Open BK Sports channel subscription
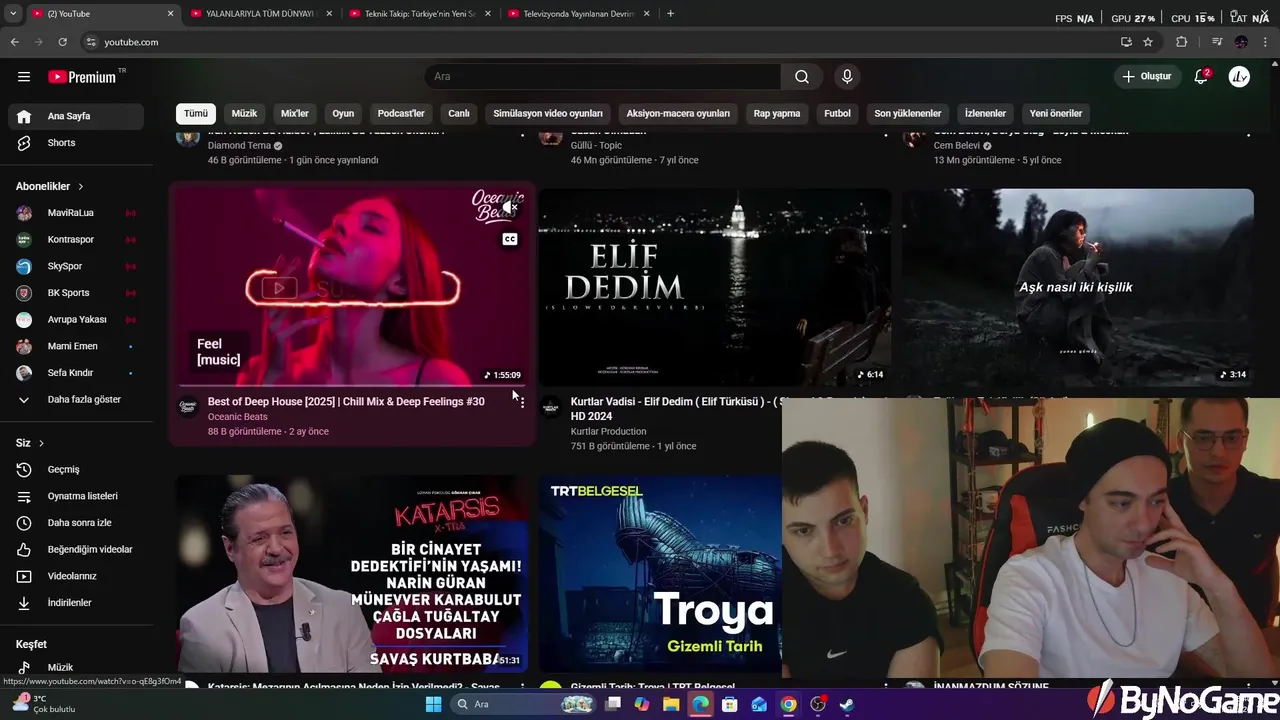 click(x=76, y=293)
